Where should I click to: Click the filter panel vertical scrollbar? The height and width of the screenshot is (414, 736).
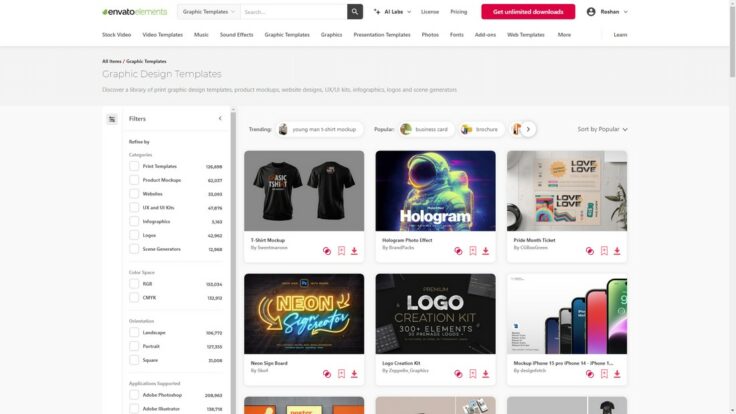233,261
